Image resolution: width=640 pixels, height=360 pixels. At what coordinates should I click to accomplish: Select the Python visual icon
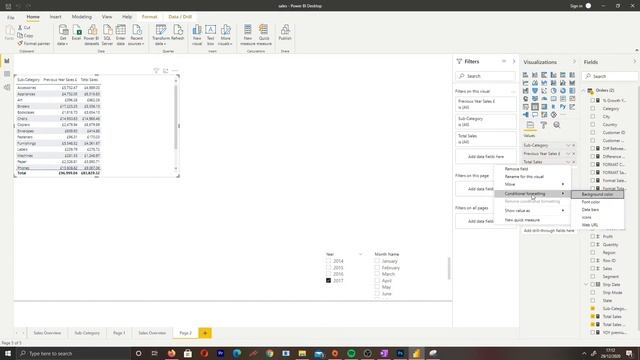(563, 107)
